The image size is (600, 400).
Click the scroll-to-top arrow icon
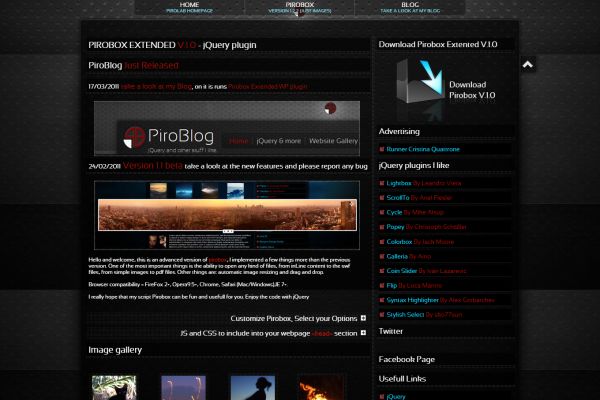coord(528,64)
